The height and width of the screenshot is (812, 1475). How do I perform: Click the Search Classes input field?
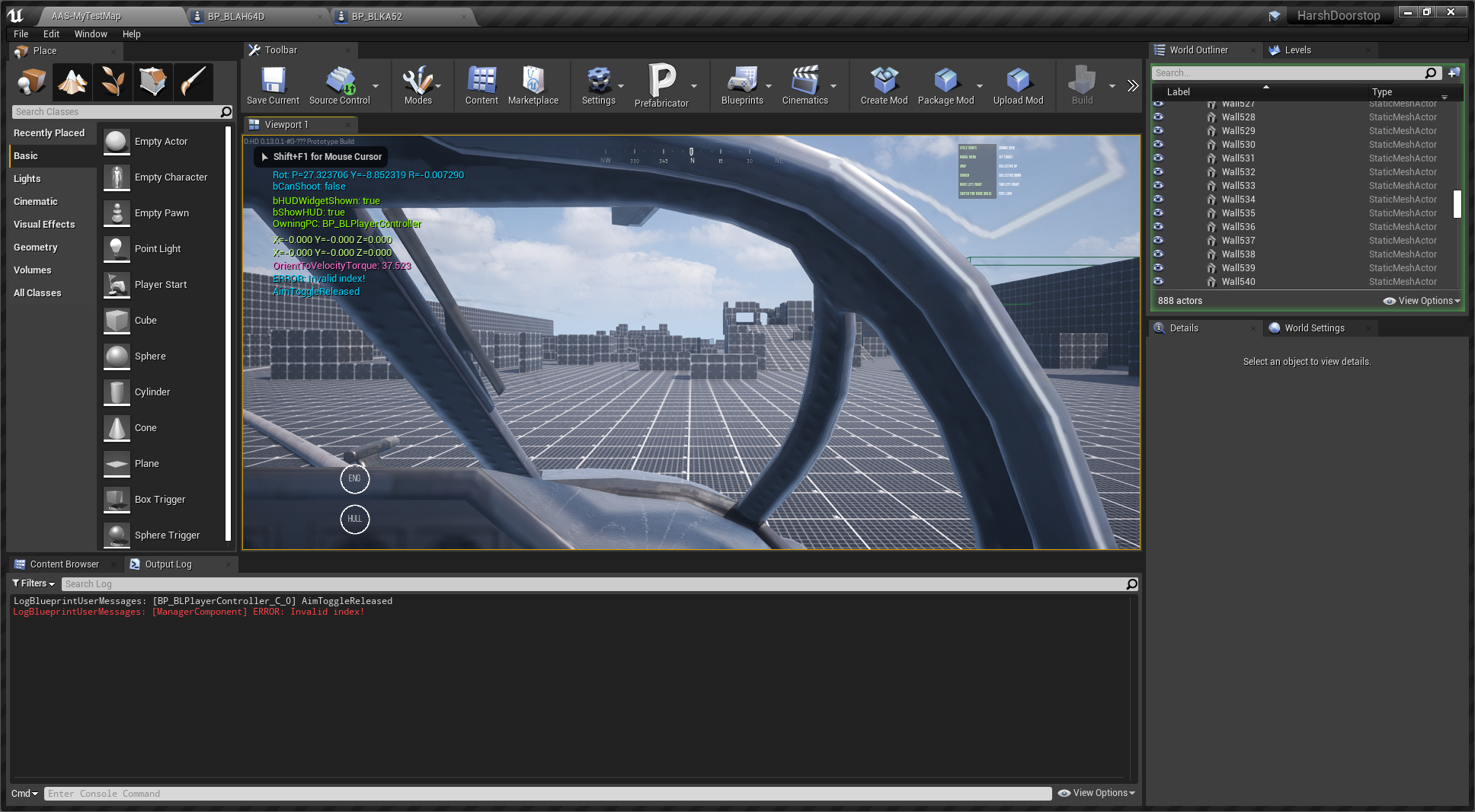tap(116, 112)
